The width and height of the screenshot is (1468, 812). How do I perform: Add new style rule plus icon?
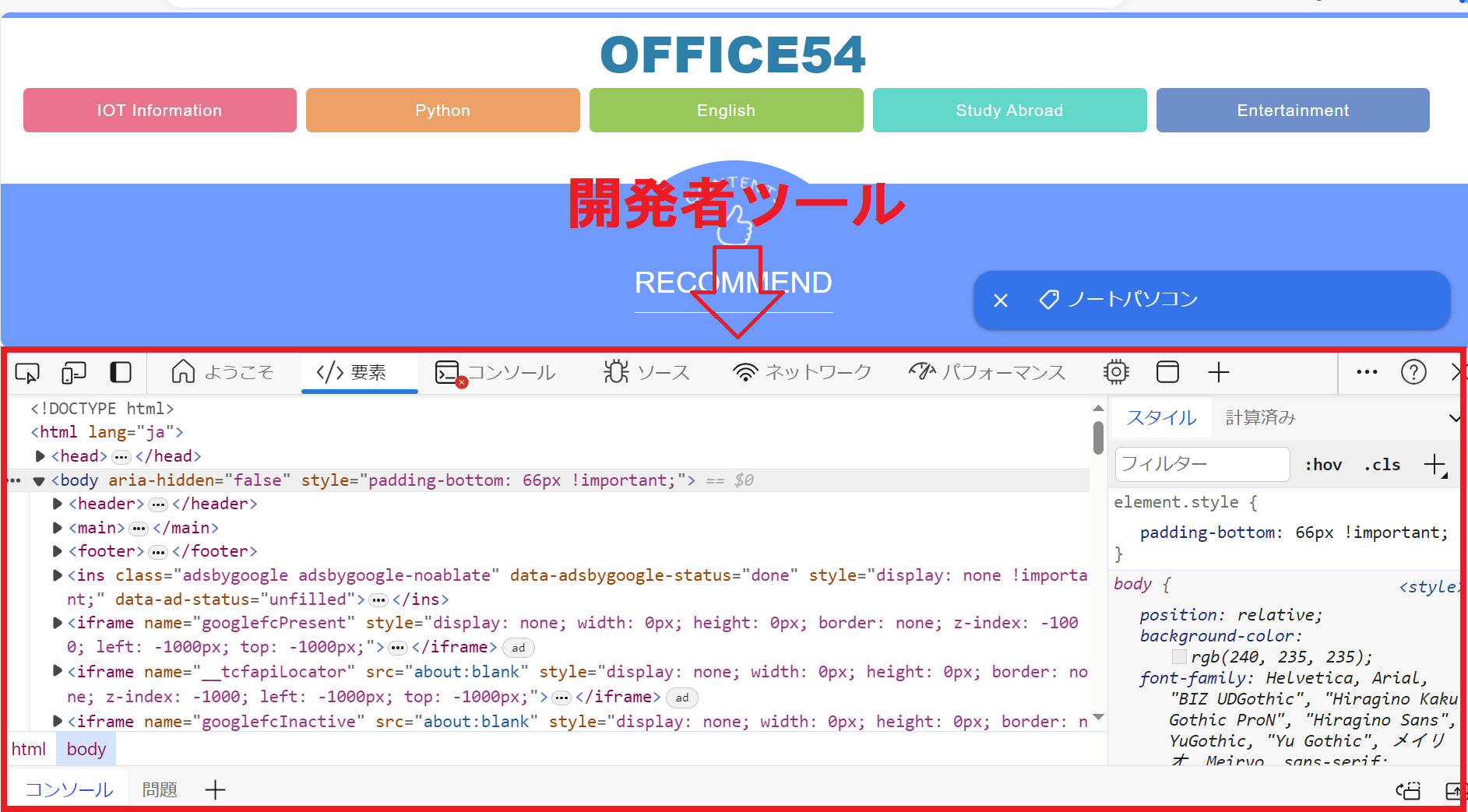1435,465
